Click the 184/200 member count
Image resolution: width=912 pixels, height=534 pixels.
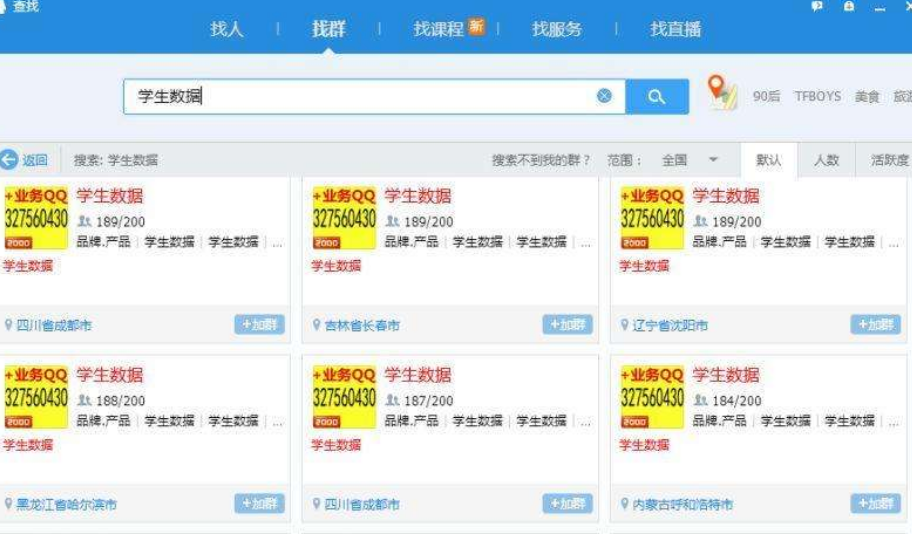pos(736,401)
